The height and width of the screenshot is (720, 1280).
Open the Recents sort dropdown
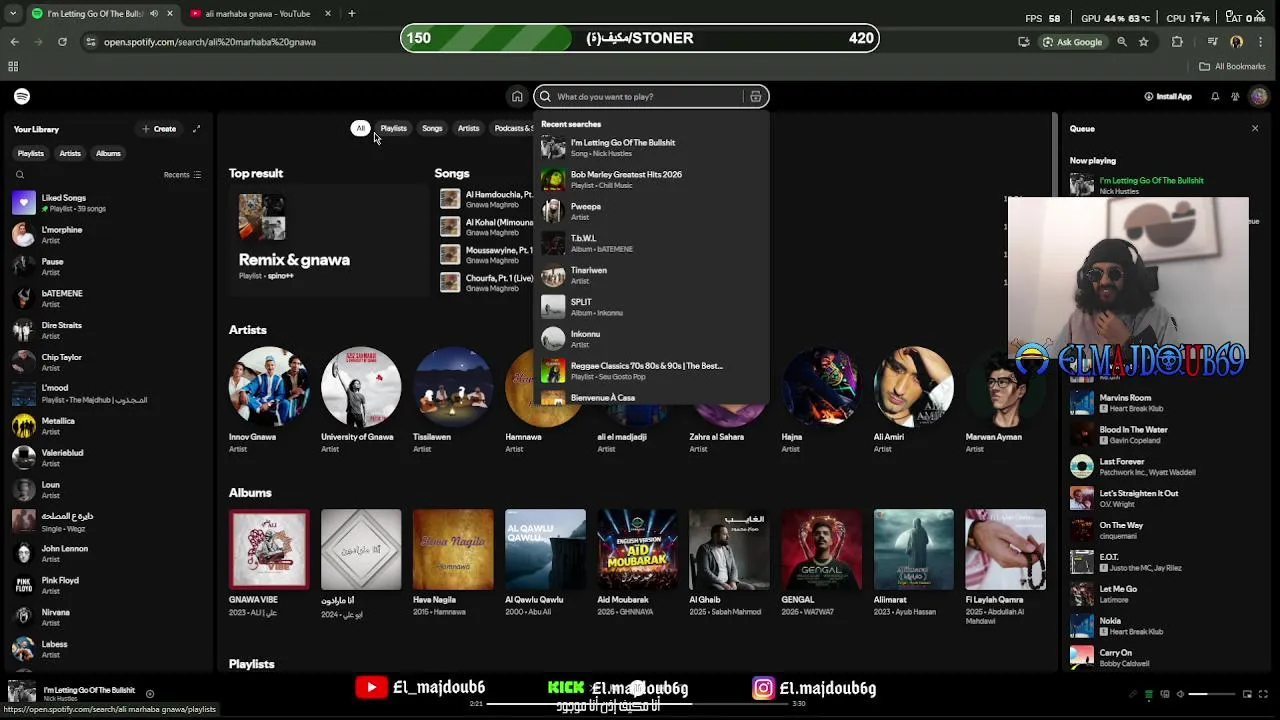point(182,175)
